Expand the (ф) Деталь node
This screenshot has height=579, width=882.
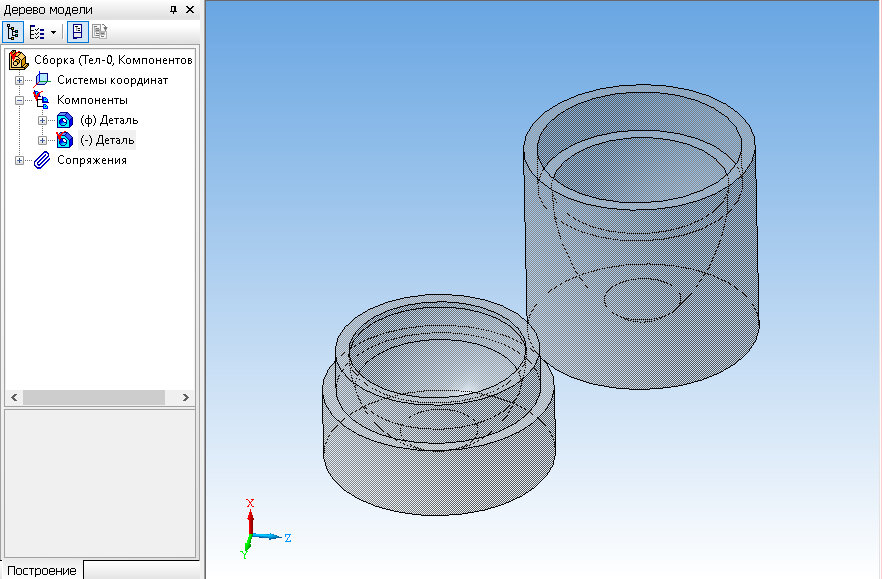click(42, 120)
